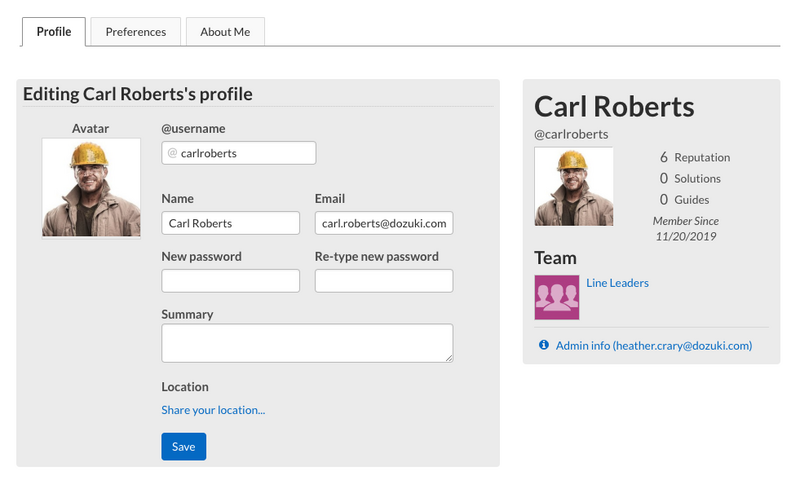Grab the Summary box resize handle
Image resolution: width=800 pixels, height=480 pixels.
tap(448, 357)
